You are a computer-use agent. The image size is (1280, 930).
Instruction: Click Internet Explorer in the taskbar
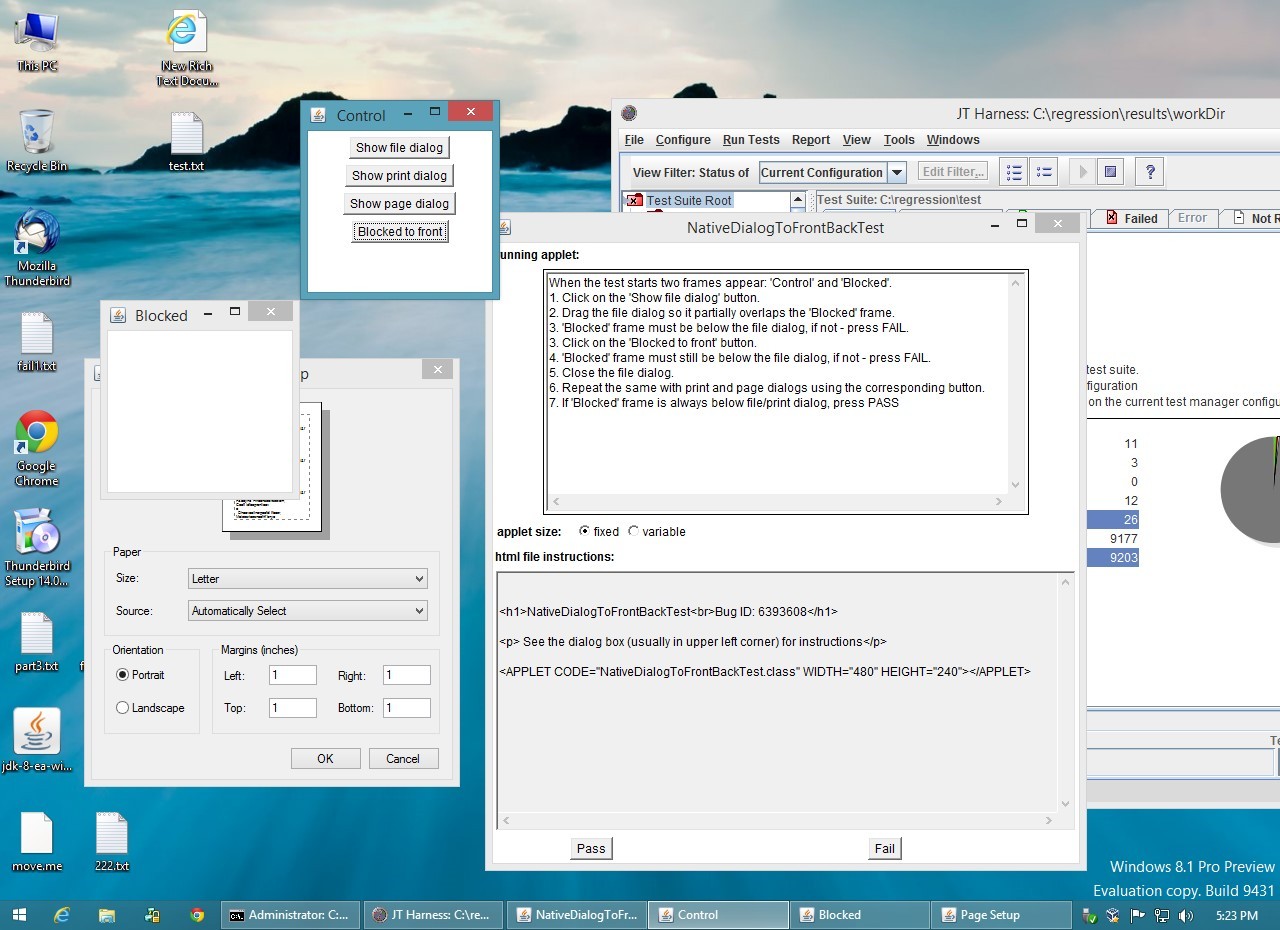point(62,914)
